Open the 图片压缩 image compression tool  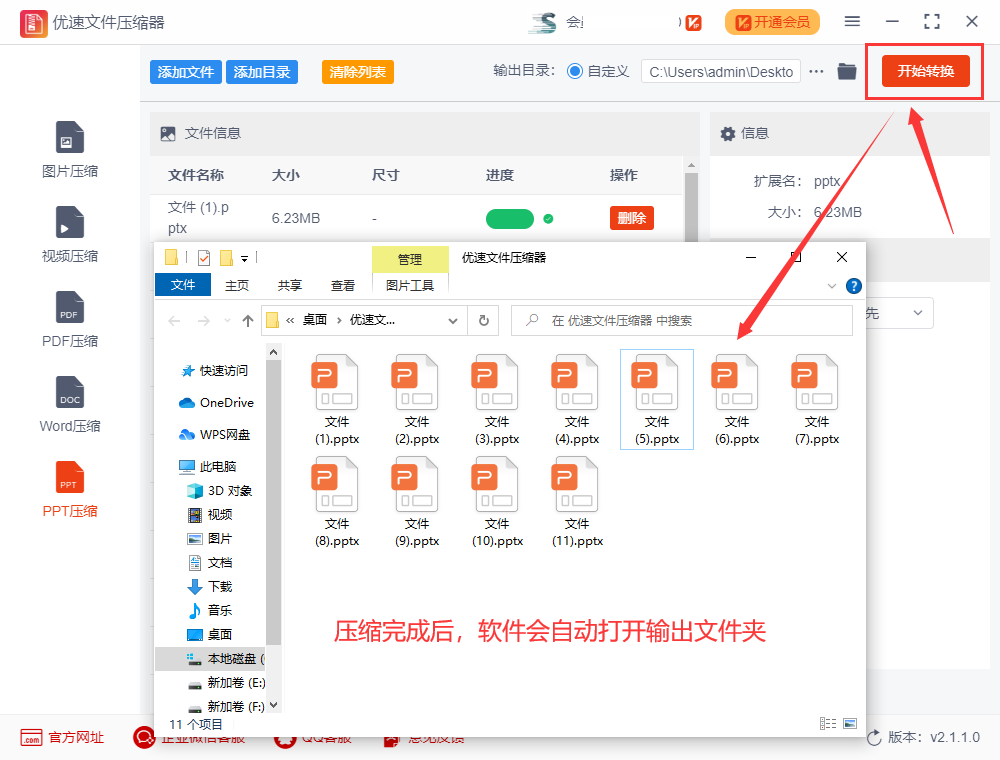[x=70, y=149]
